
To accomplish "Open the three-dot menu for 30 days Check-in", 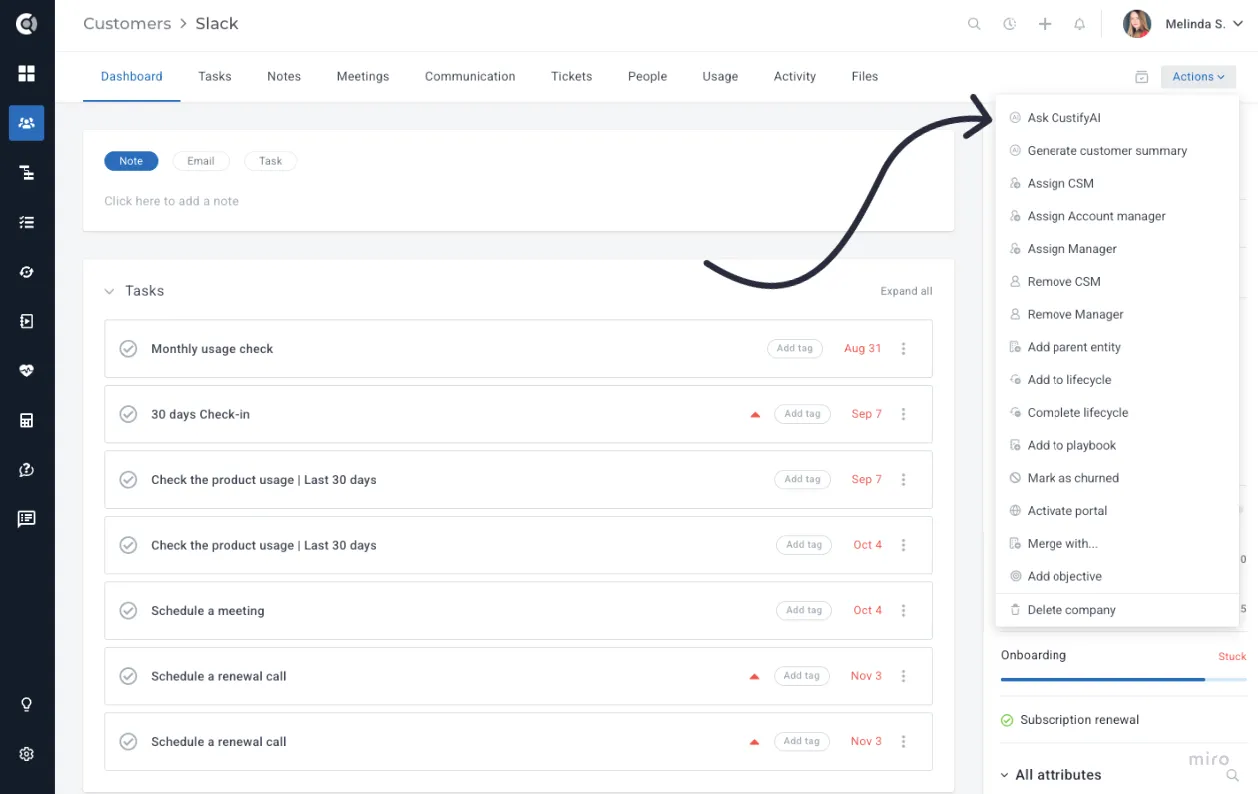I will (x=903, y=414).
